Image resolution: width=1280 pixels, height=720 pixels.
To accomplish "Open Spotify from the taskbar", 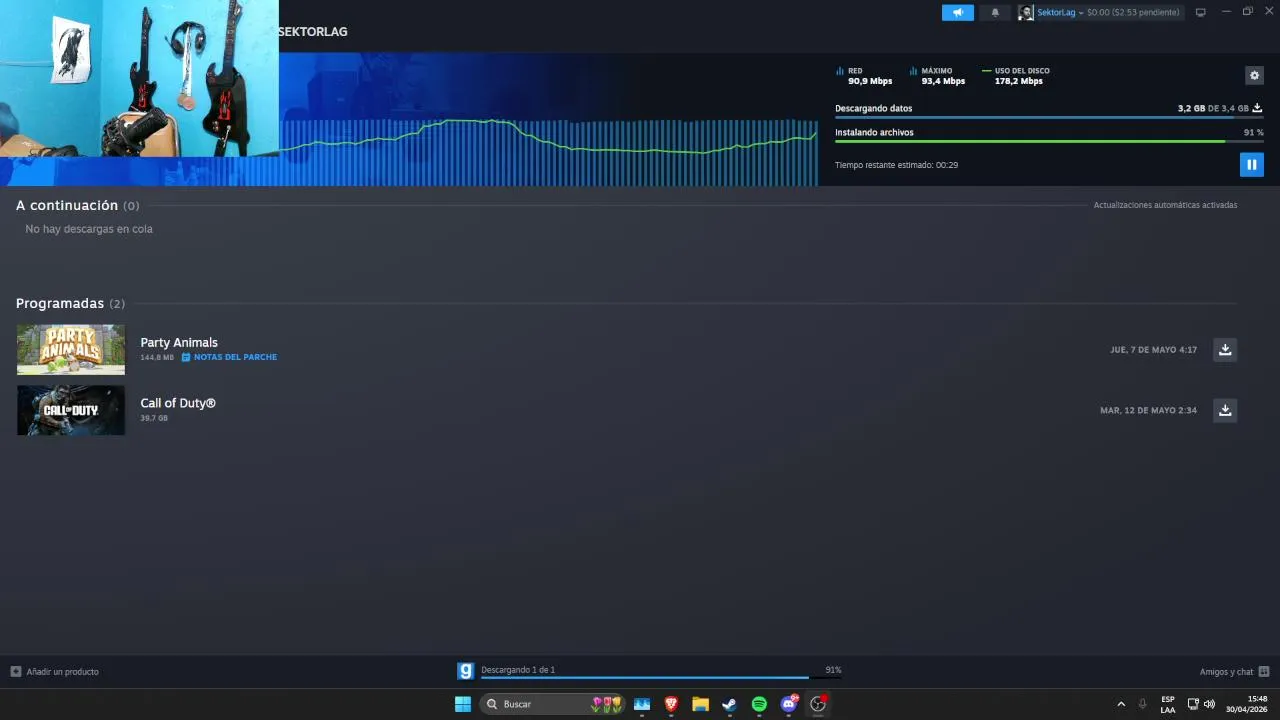I will click(x=759, y=704).
